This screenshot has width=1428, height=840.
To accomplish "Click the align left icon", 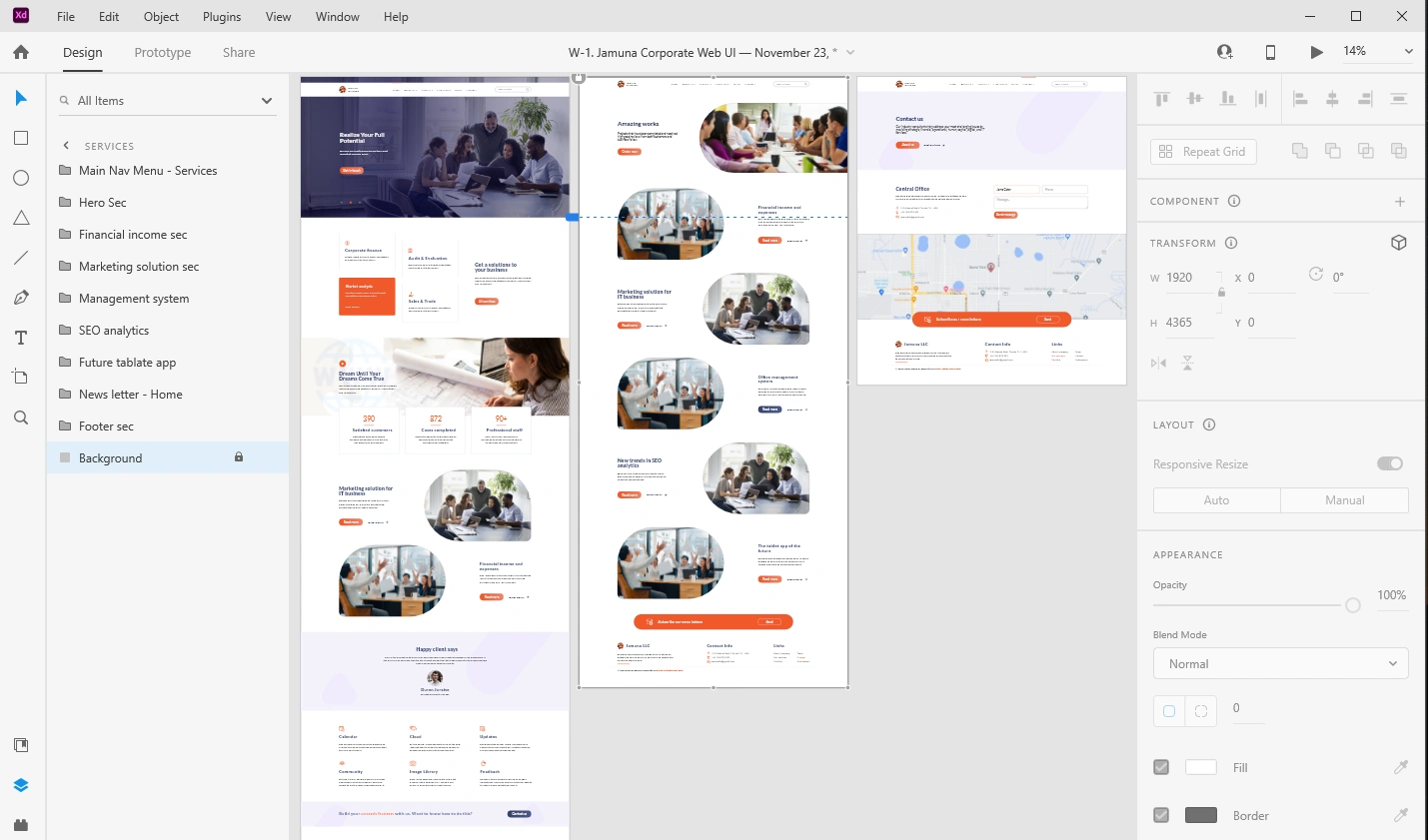I will click(1300, 98).
